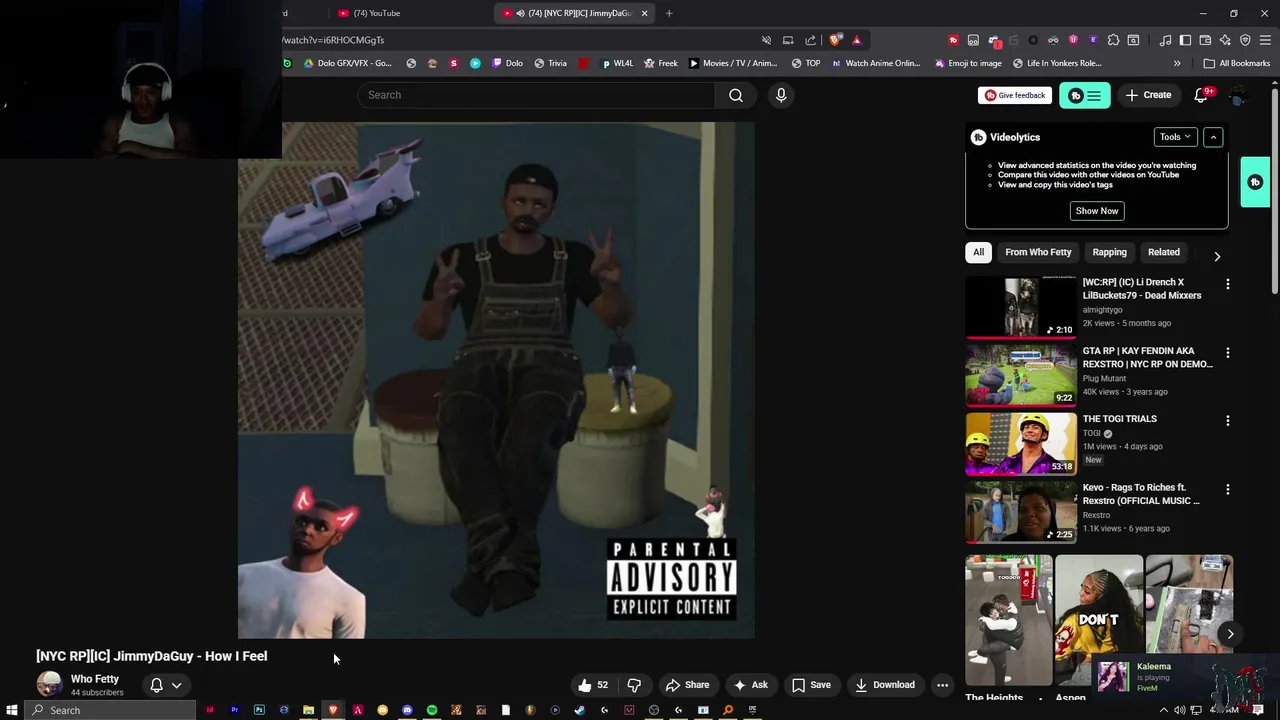Open YouTube notifications bell
The height and width of the screenshot is (720, 1280).
tap(1202, 95)
